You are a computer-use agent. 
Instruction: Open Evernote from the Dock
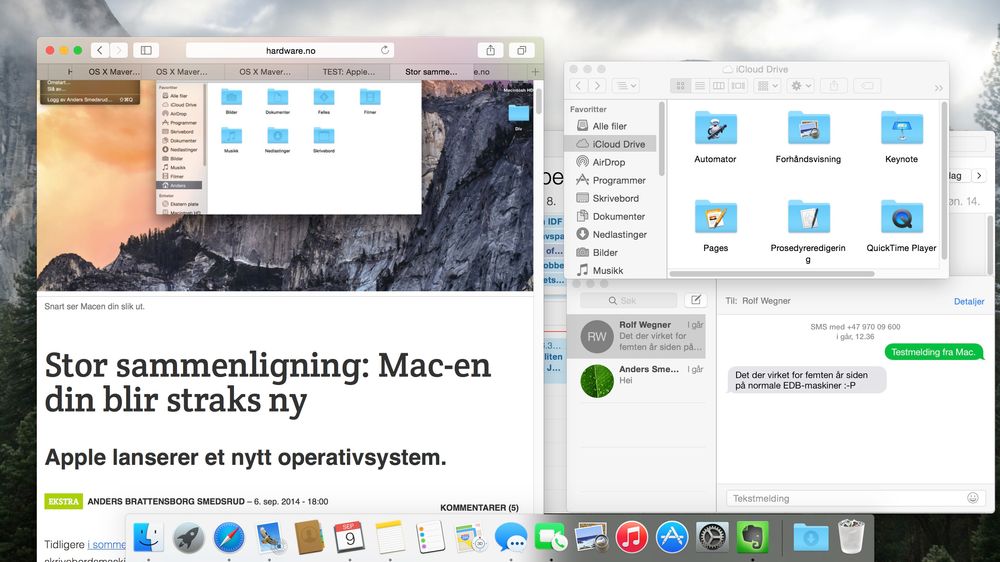click(753, 537)
